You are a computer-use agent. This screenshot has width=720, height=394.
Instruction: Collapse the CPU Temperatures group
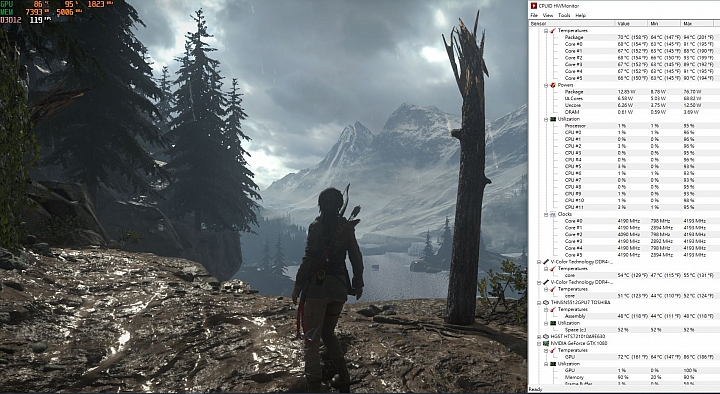(546, 30)
